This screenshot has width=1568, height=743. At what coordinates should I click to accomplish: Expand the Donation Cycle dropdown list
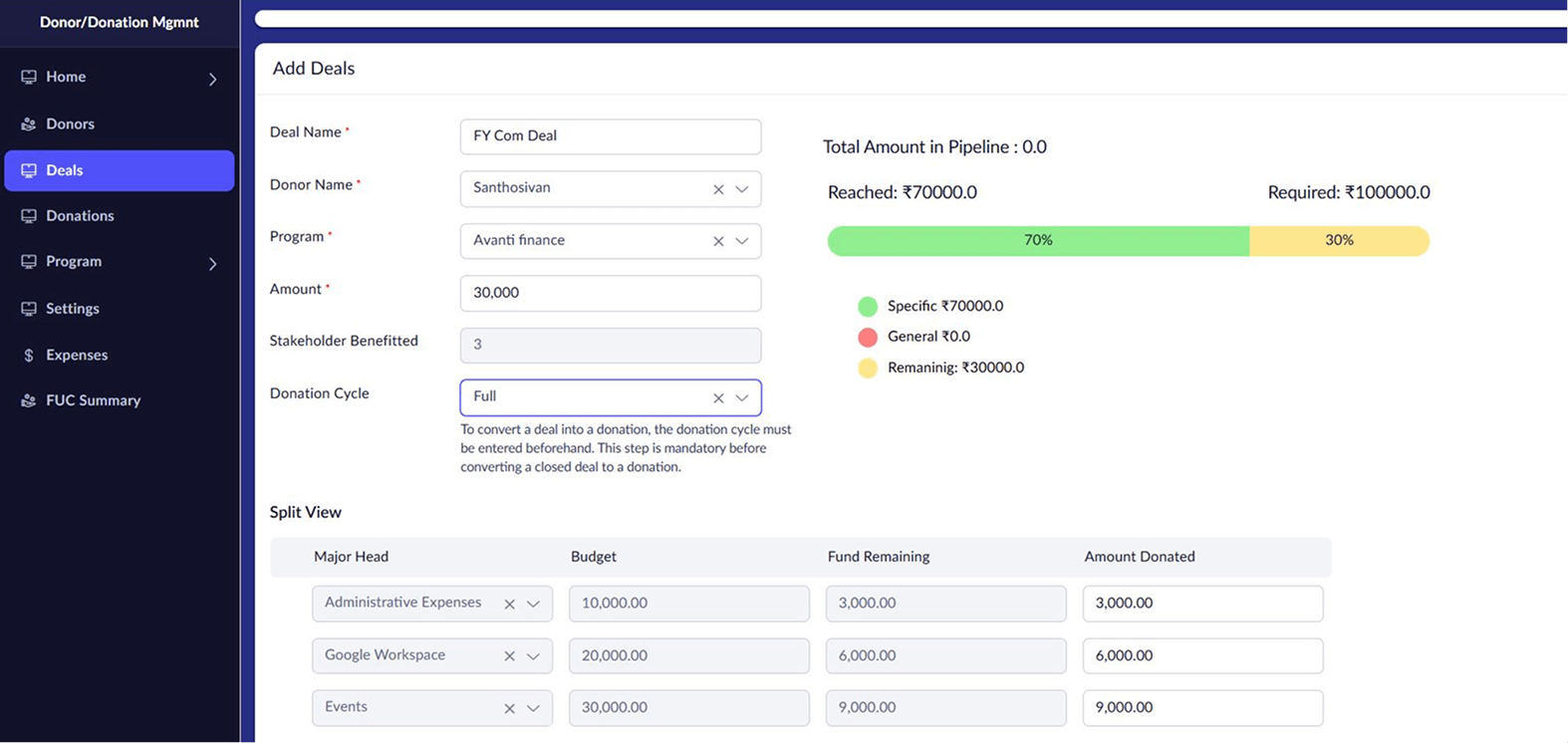coord(742,398)
